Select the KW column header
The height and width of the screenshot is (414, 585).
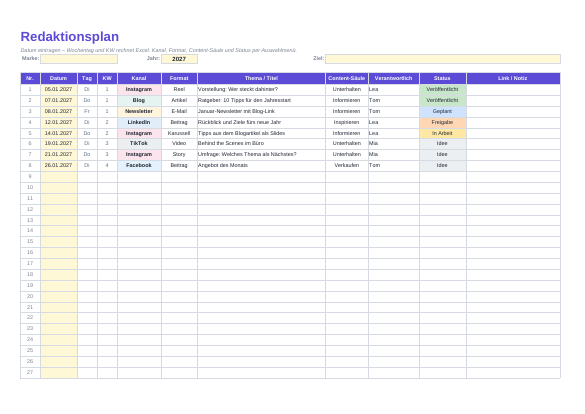(107, 78)
